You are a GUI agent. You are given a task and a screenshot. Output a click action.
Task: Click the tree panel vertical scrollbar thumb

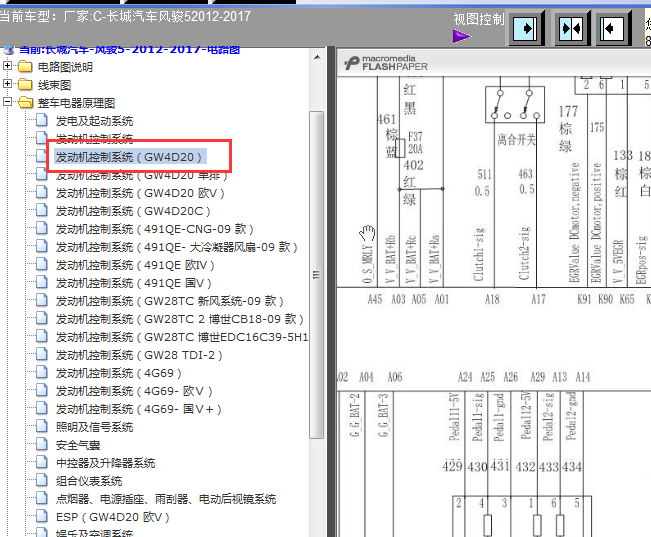click(x=317, y=275)
